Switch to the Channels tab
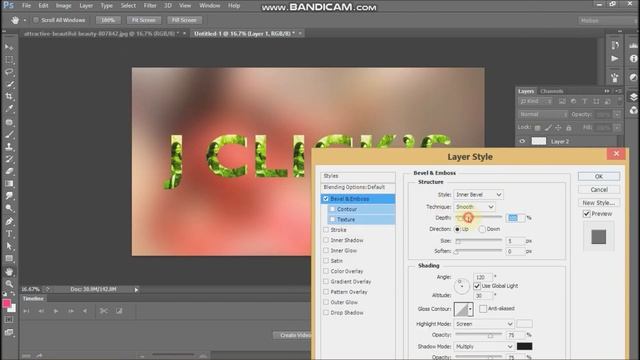 tap(552, 91)
